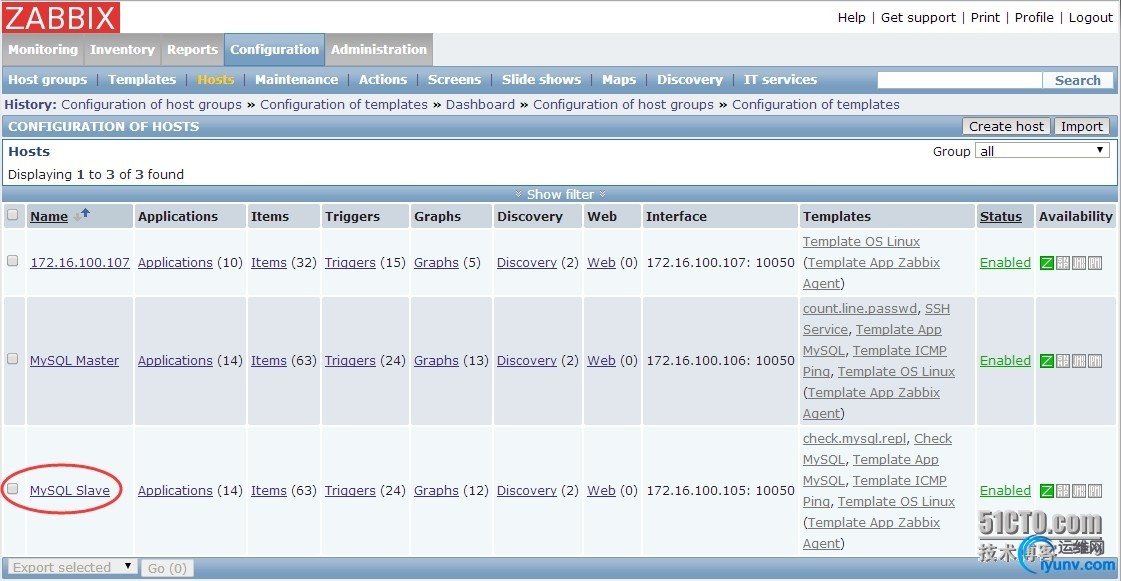Tick checkbox for MySQL Slave host
Viewport: 1121px width, 581px height.
12,489
